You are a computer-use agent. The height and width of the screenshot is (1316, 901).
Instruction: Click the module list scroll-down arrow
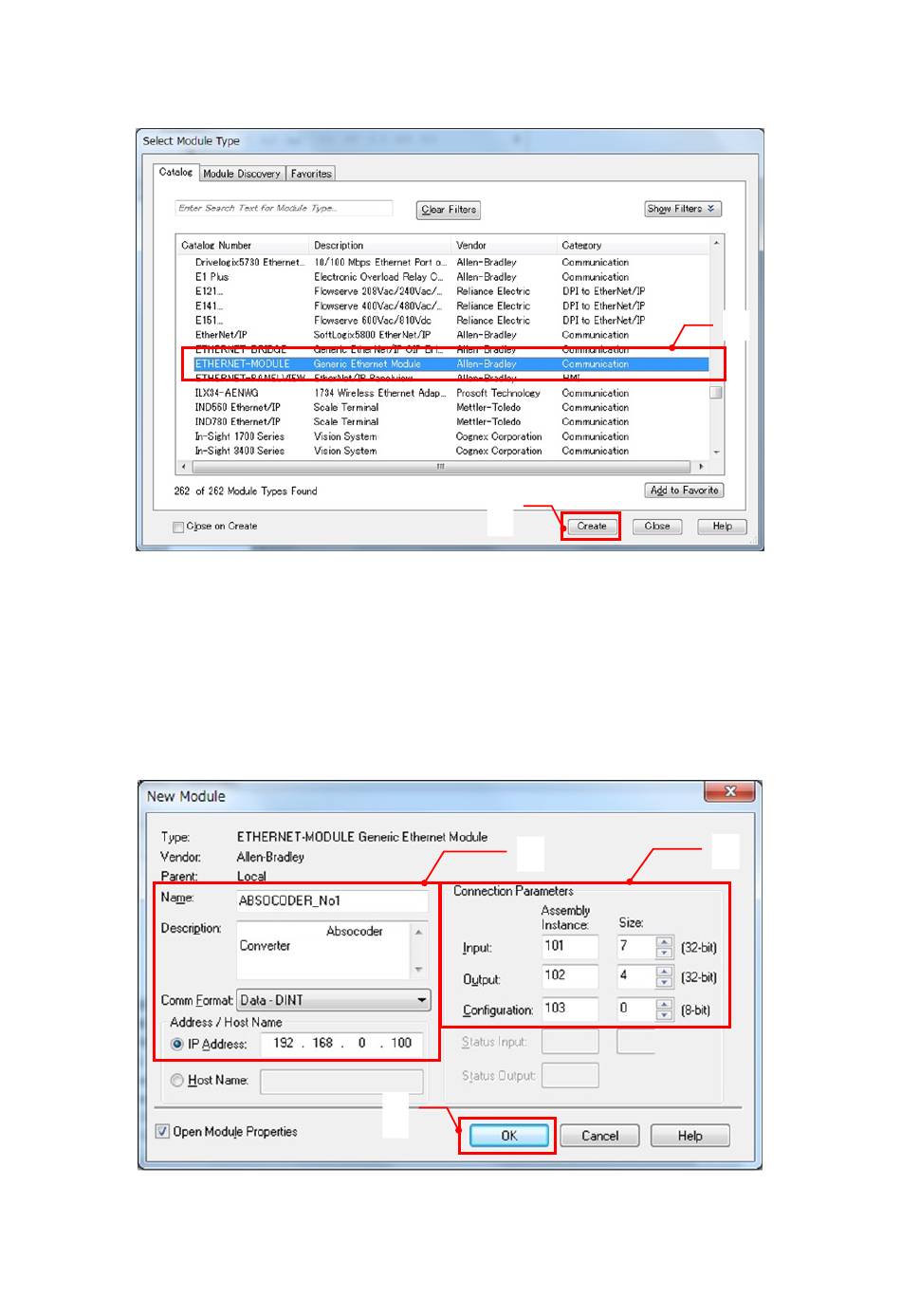click(x=716, y=453)
